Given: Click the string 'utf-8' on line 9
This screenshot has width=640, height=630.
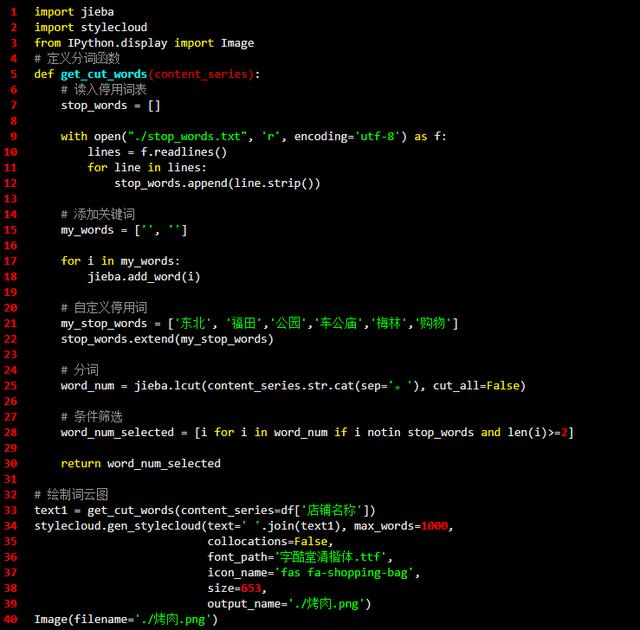Looking at the screenshot, I should click(x=377, y=136).
